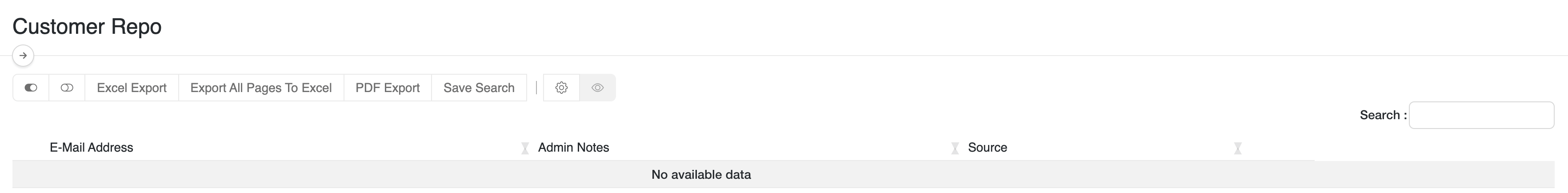This screenshot has height=193, width=1568.
Task: Toggle column visibility with the eye icon
Action: (597, 88)
